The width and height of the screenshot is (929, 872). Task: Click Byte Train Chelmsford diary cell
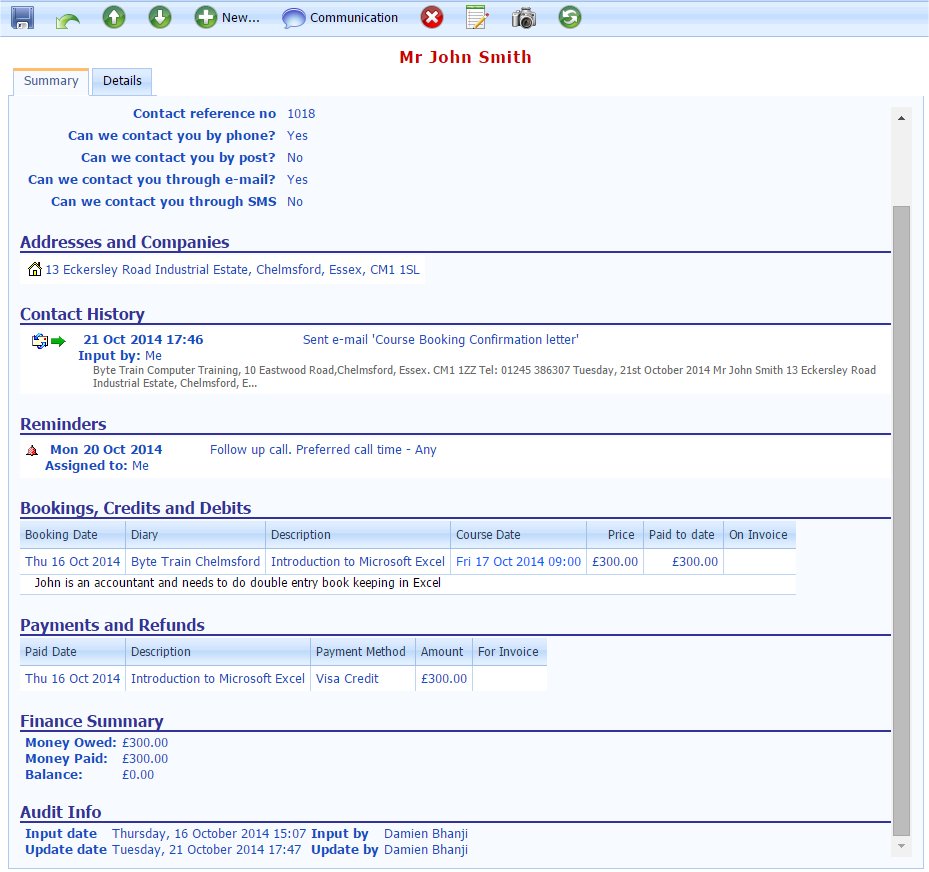pyautogui.click(x=196, y=562)
